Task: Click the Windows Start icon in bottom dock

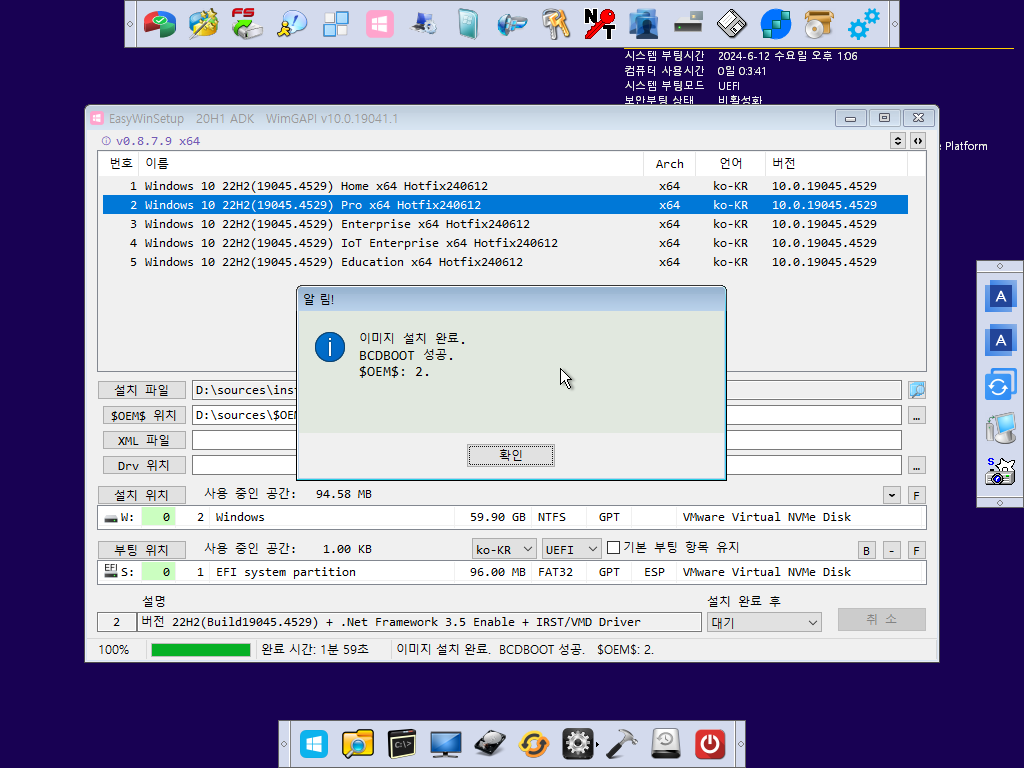Action: point(314,744)
